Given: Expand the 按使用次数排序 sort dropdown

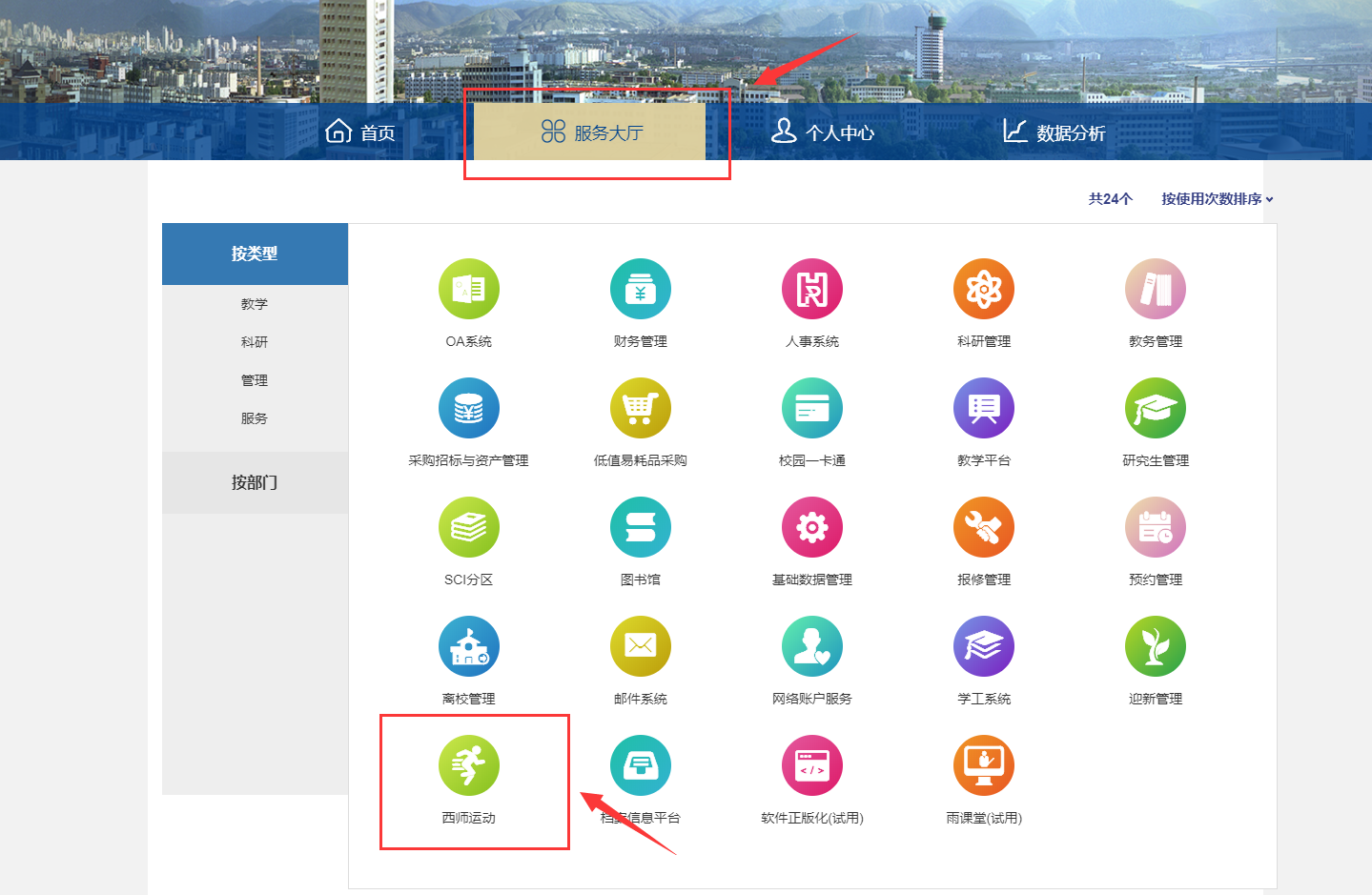Looking at the screenshot, I should (x=1217, y=199).
